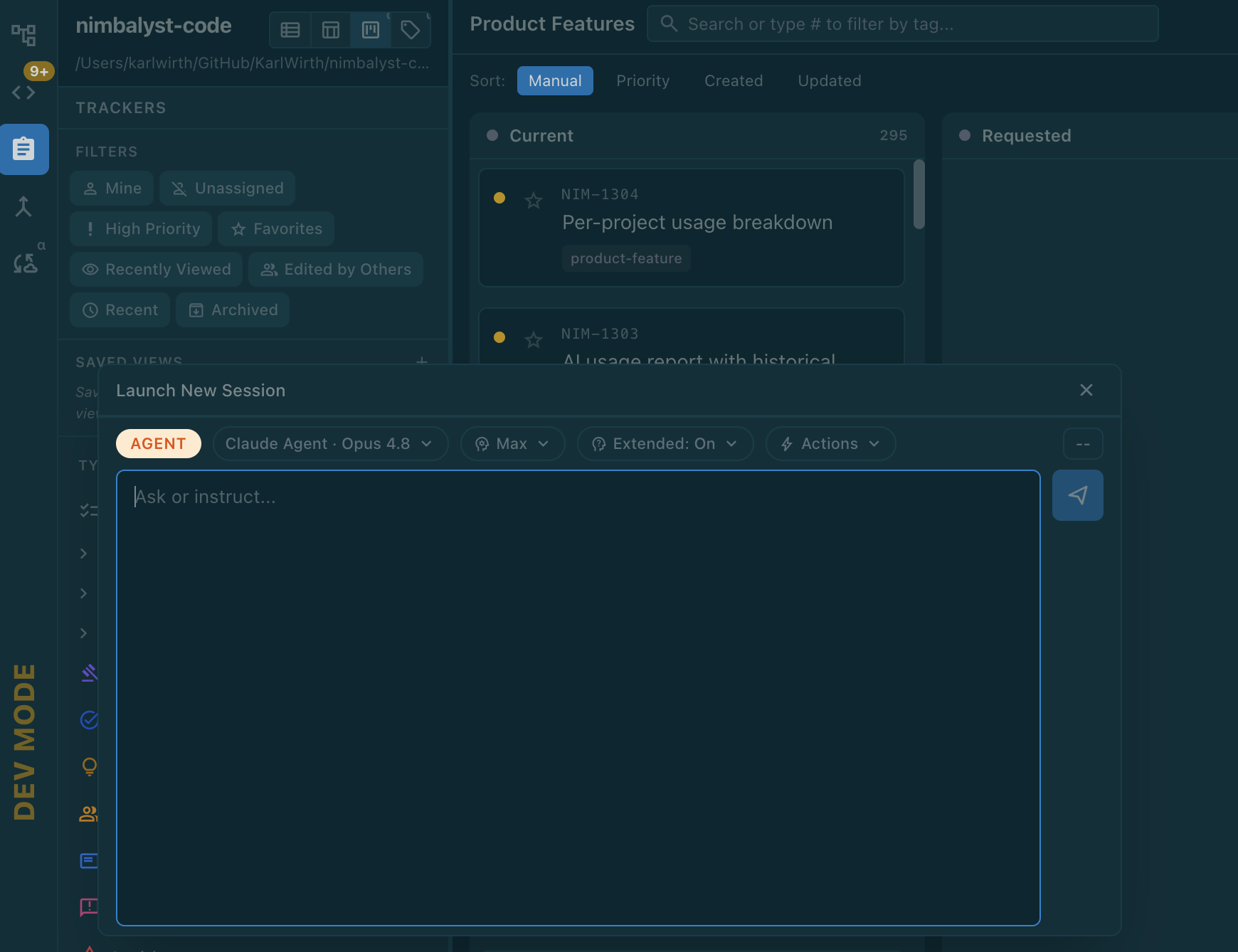Click the TRACKERS section heading
This screenshot has height=952, width=1238.
tap(121, 107)
